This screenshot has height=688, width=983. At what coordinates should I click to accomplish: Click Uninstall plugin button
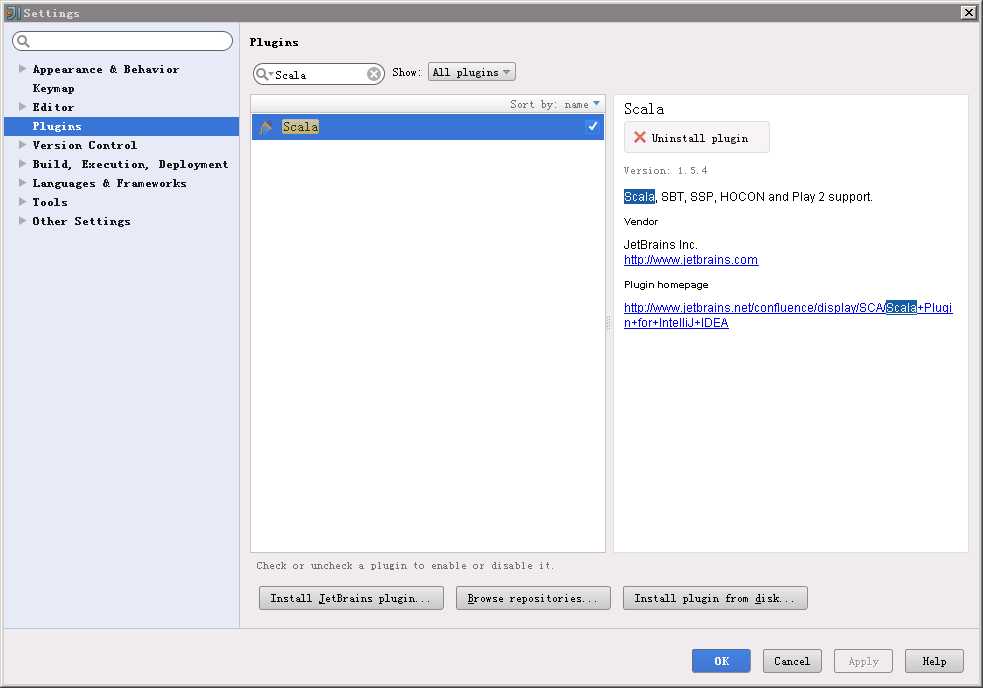[x=697, y=137]
